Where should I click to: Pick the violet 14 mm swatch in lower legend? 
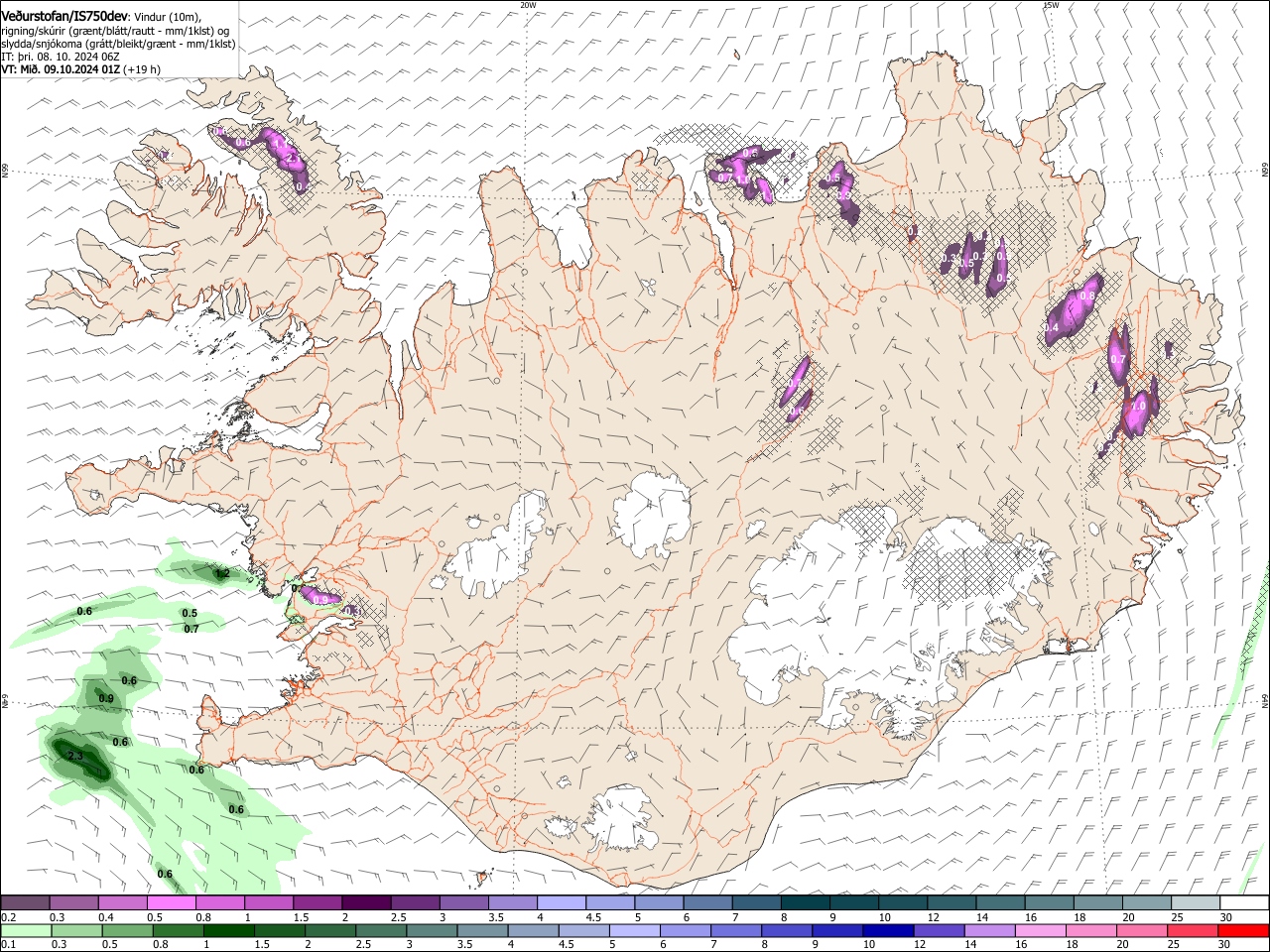(989, 930)
